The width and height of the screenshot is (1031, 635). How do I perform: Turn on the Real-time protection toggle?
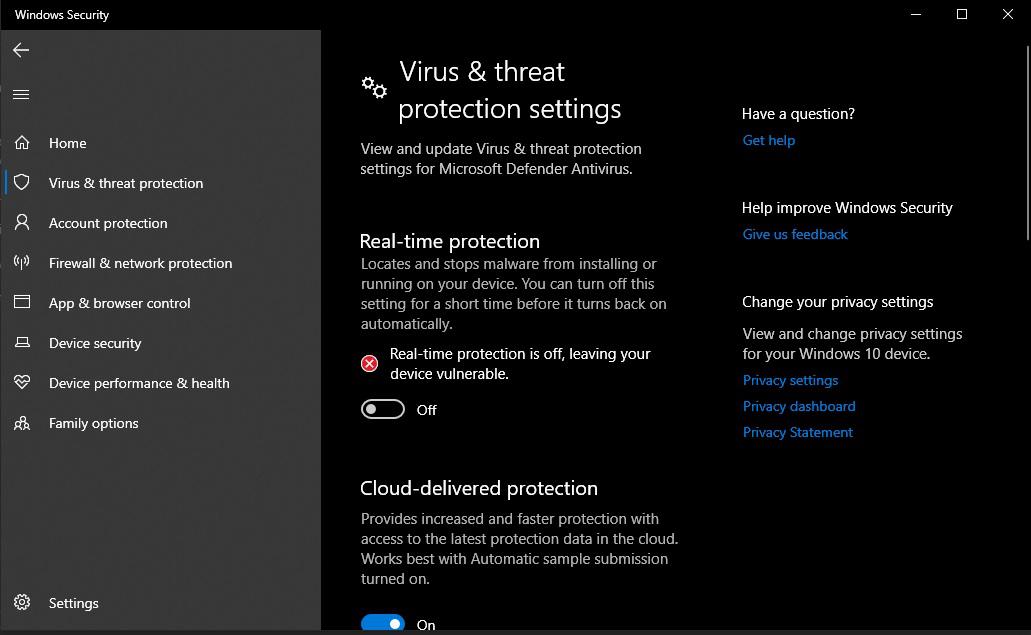[x=383, y=409]
